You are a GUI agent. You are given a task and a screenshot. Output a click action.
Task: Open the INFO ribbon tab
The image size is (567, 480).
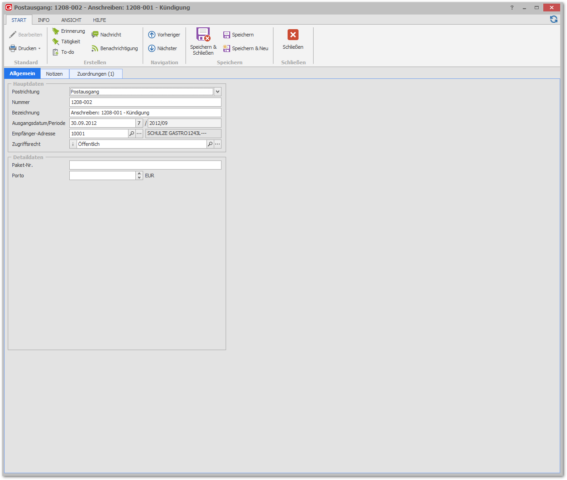(43, 20)
